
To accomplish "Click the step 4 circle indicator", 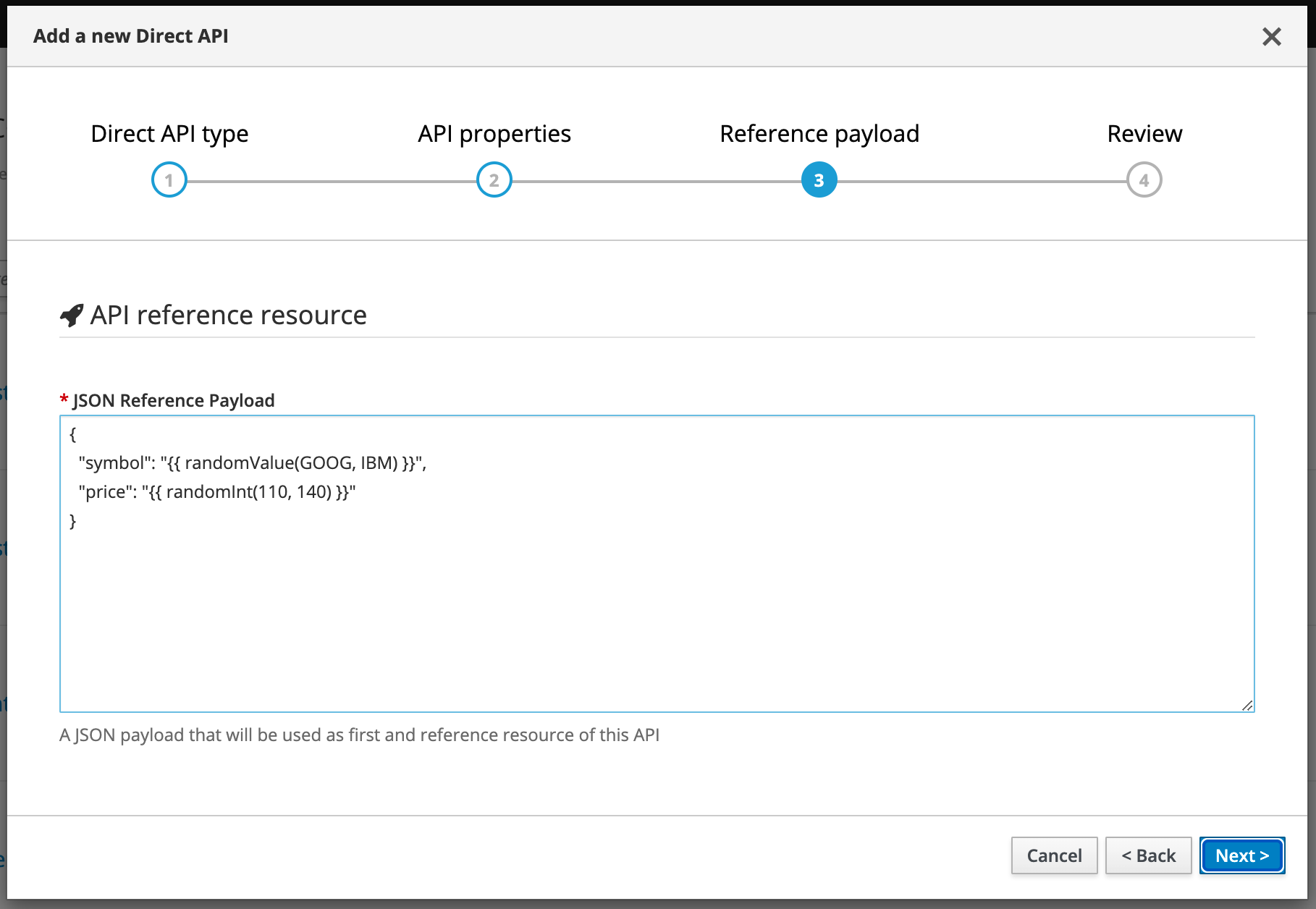I will pos(1144,180).
